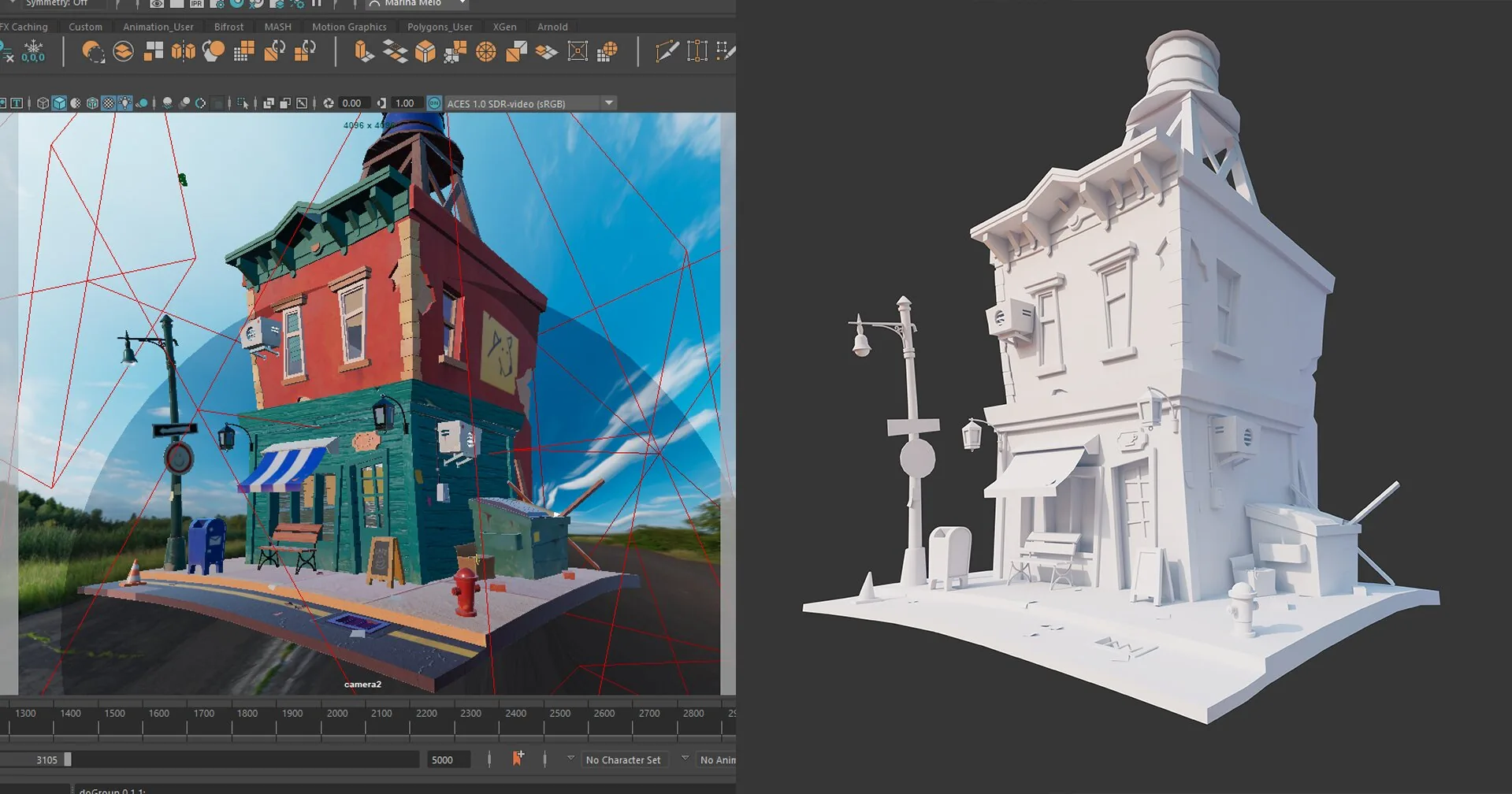1512x794 pixels.
Task: Click the orange sphere with dashed circle shelf icon
Action: (x=93, y=52)
